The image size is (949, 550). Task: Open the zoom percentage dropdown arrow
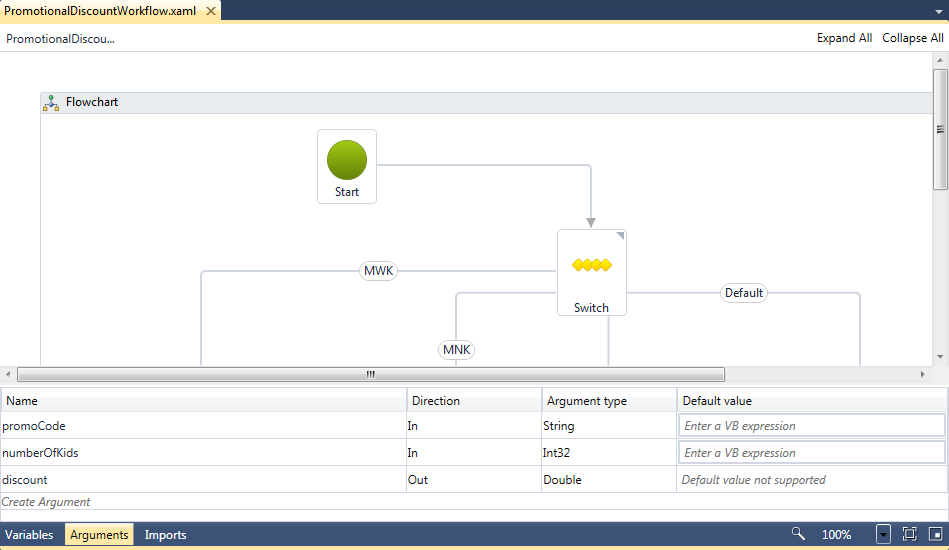click(884, 534)
